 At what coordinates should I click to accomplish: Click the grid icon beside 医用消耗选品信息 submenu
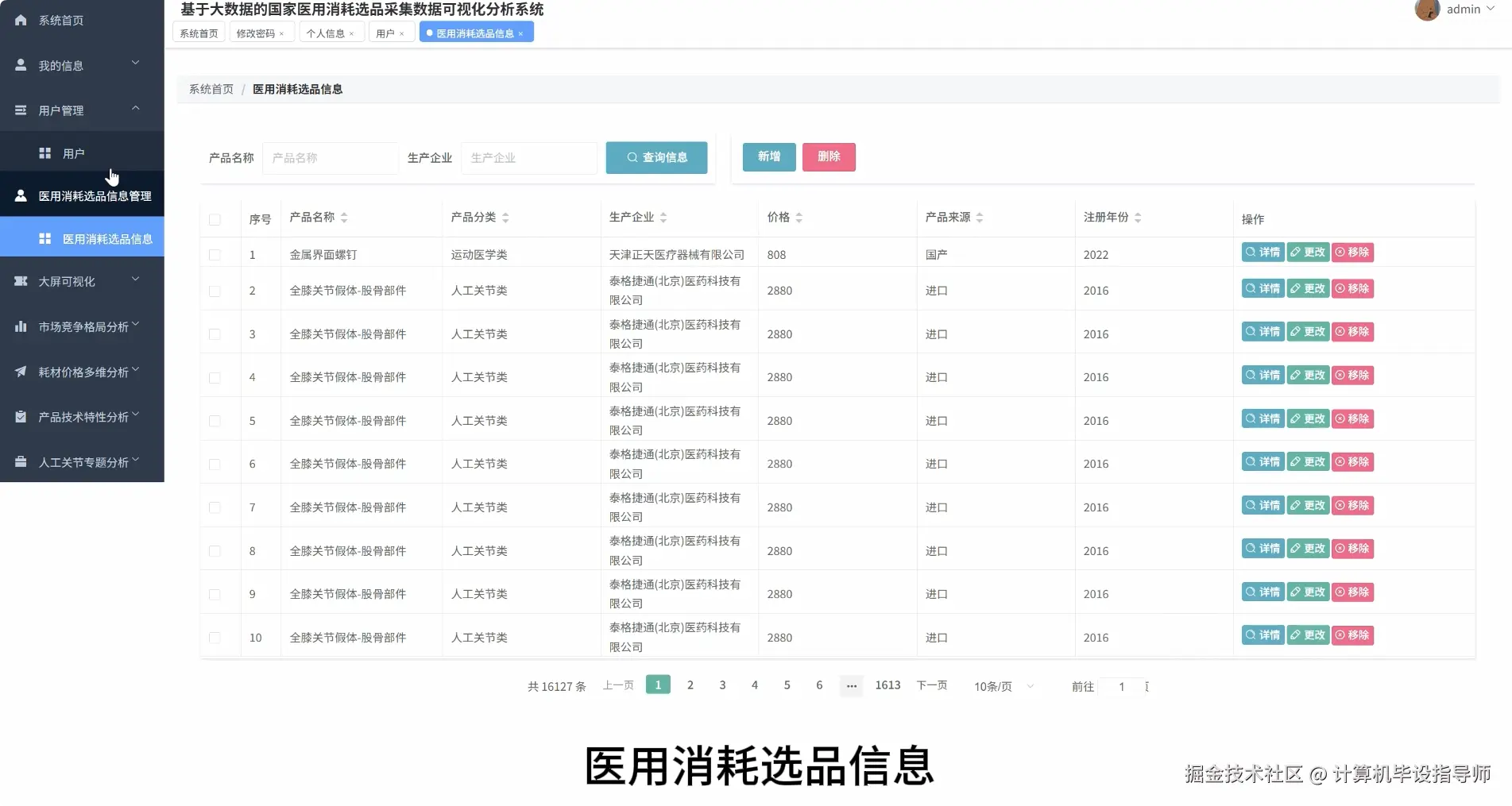pos(45,238)
